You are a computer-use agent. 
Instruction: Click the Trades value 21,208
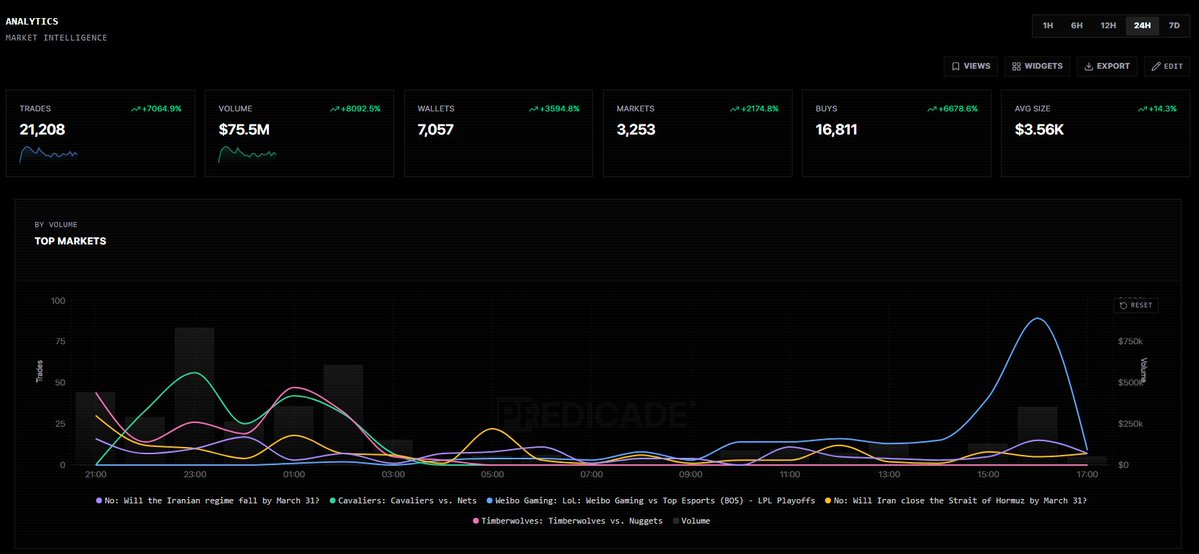click(42, 130)
